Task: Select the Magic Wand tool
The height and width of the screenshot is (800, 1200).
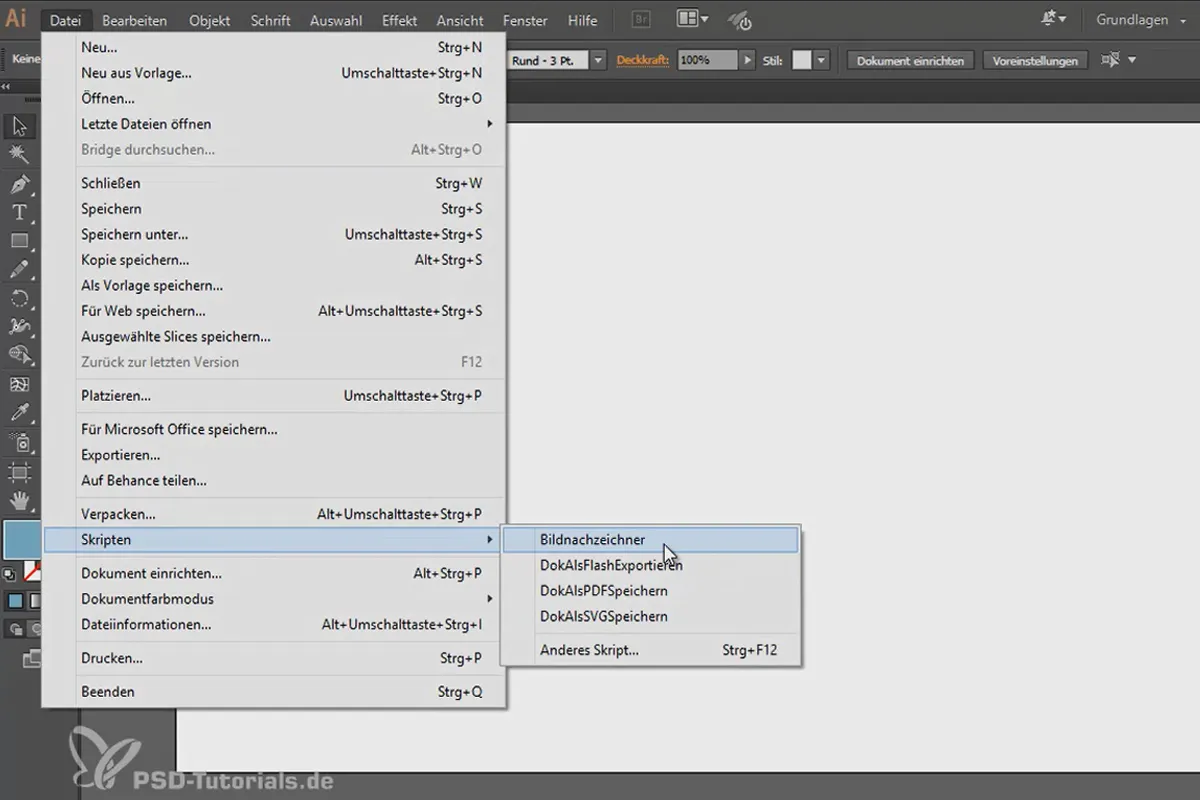Action: coord(19,154)
